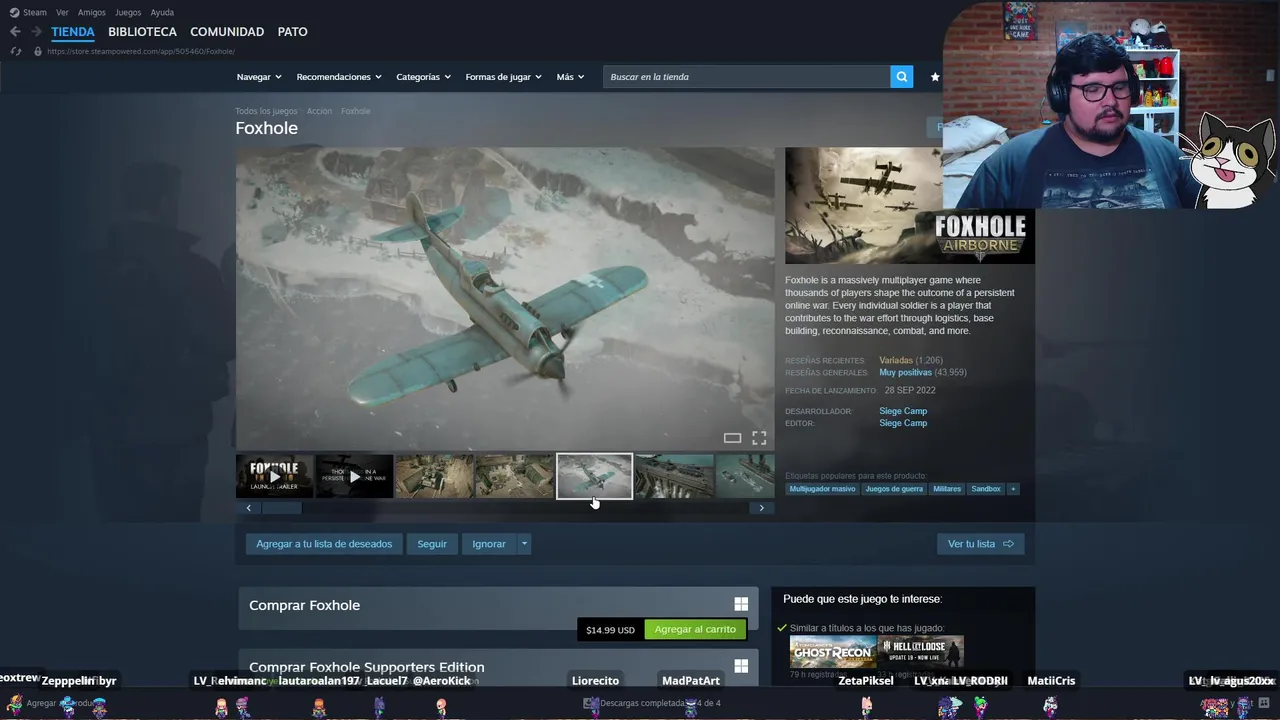Click the Steam logo in the menu bar
The height and width of the screenshot is (720, 1280).
point(14,12)
